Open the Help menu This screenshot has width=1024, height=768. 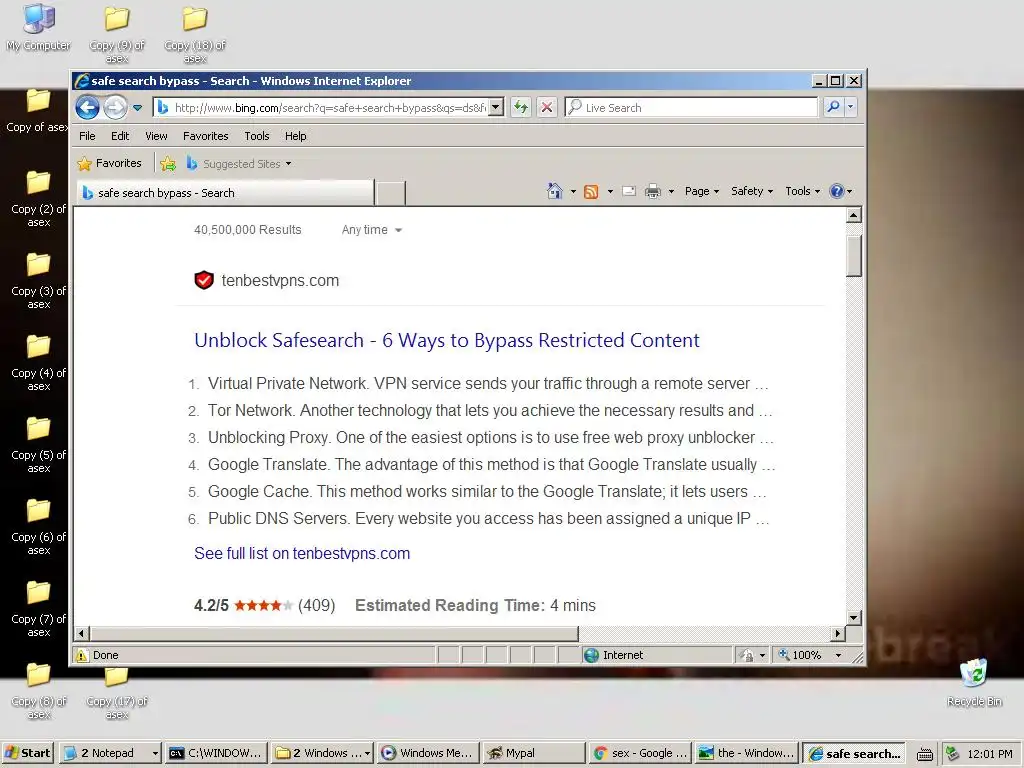(295, 136)
